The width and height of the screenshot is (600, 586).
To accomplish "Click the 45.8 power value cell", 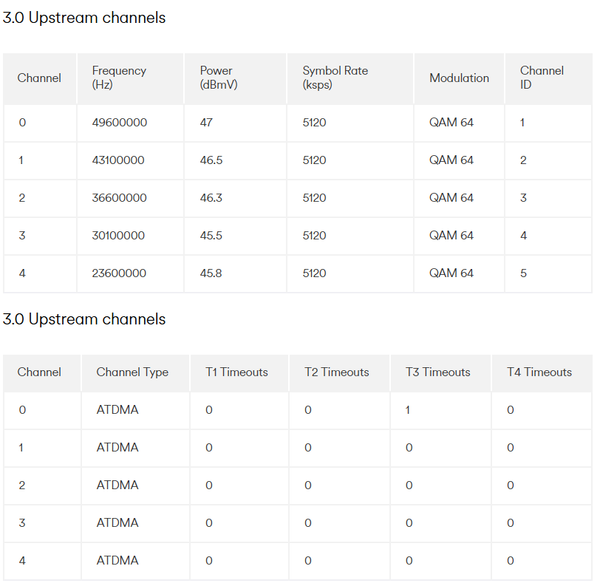I will [x=211, y=273].
